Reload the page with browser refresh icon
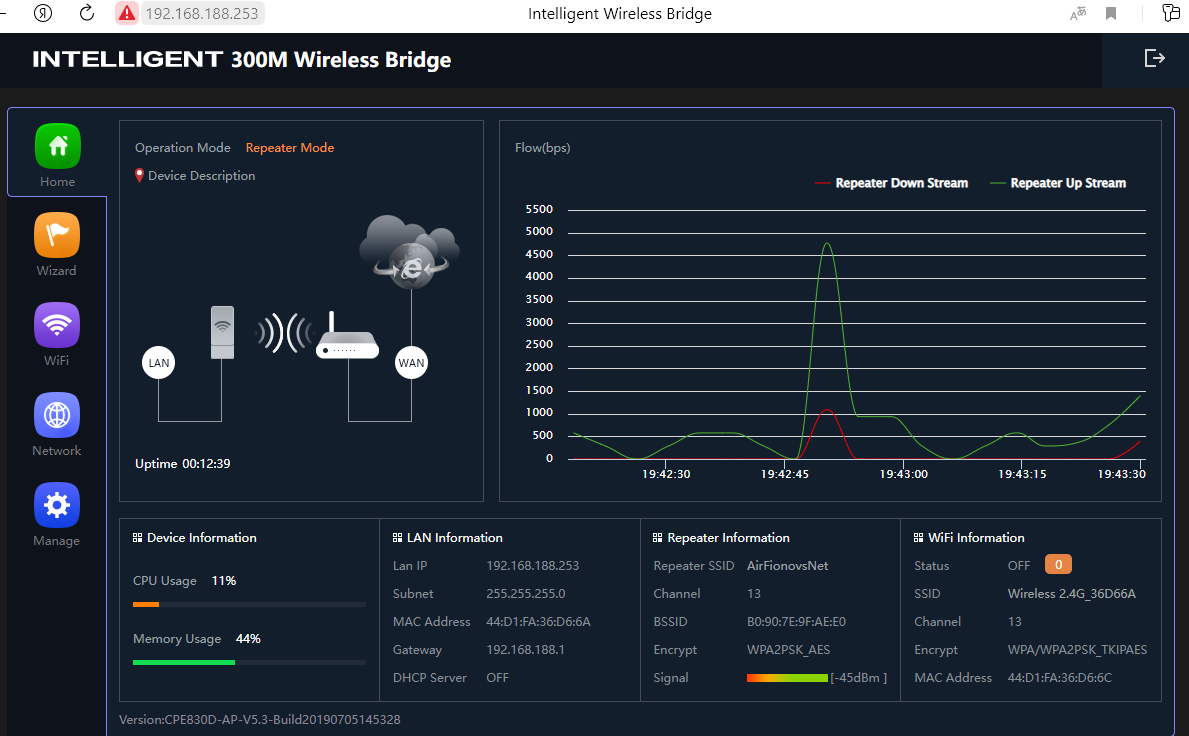 pyautogui.click(x=87, y=13)
